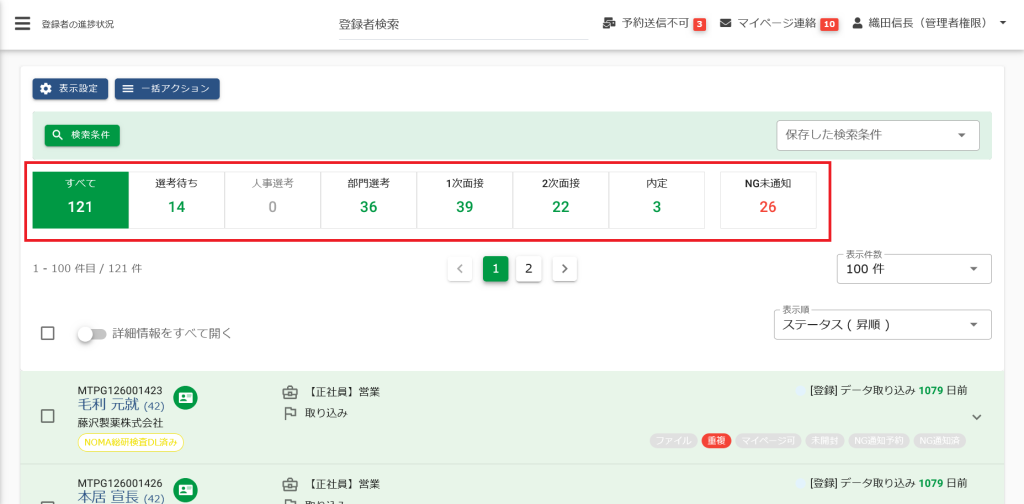The height and width of the screenshot is (504, 1024).
Task: Click the profile card icon next to 毛利 元就
Action: [185, 398]
